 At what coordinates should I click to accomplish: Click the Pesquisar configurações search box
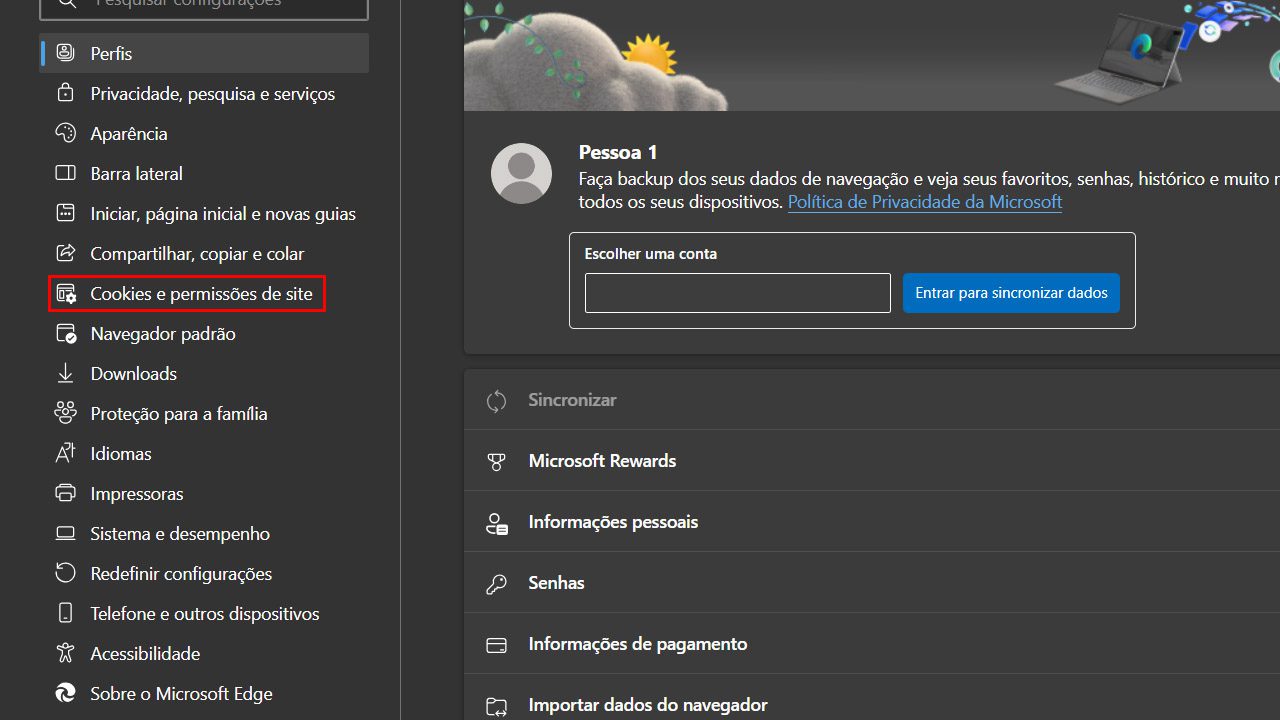[204, 8]
